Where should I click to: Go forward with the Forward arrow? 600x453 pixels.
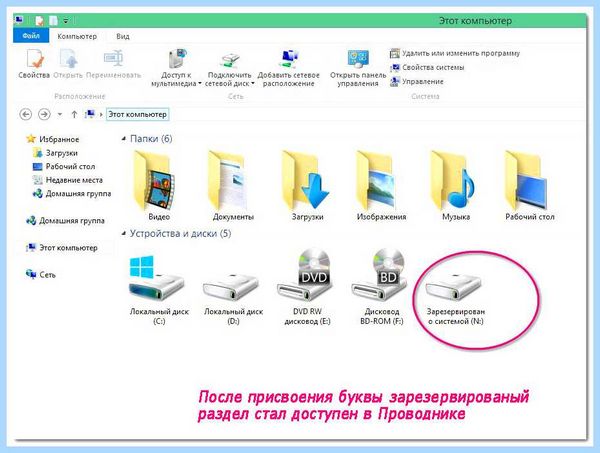44,114
